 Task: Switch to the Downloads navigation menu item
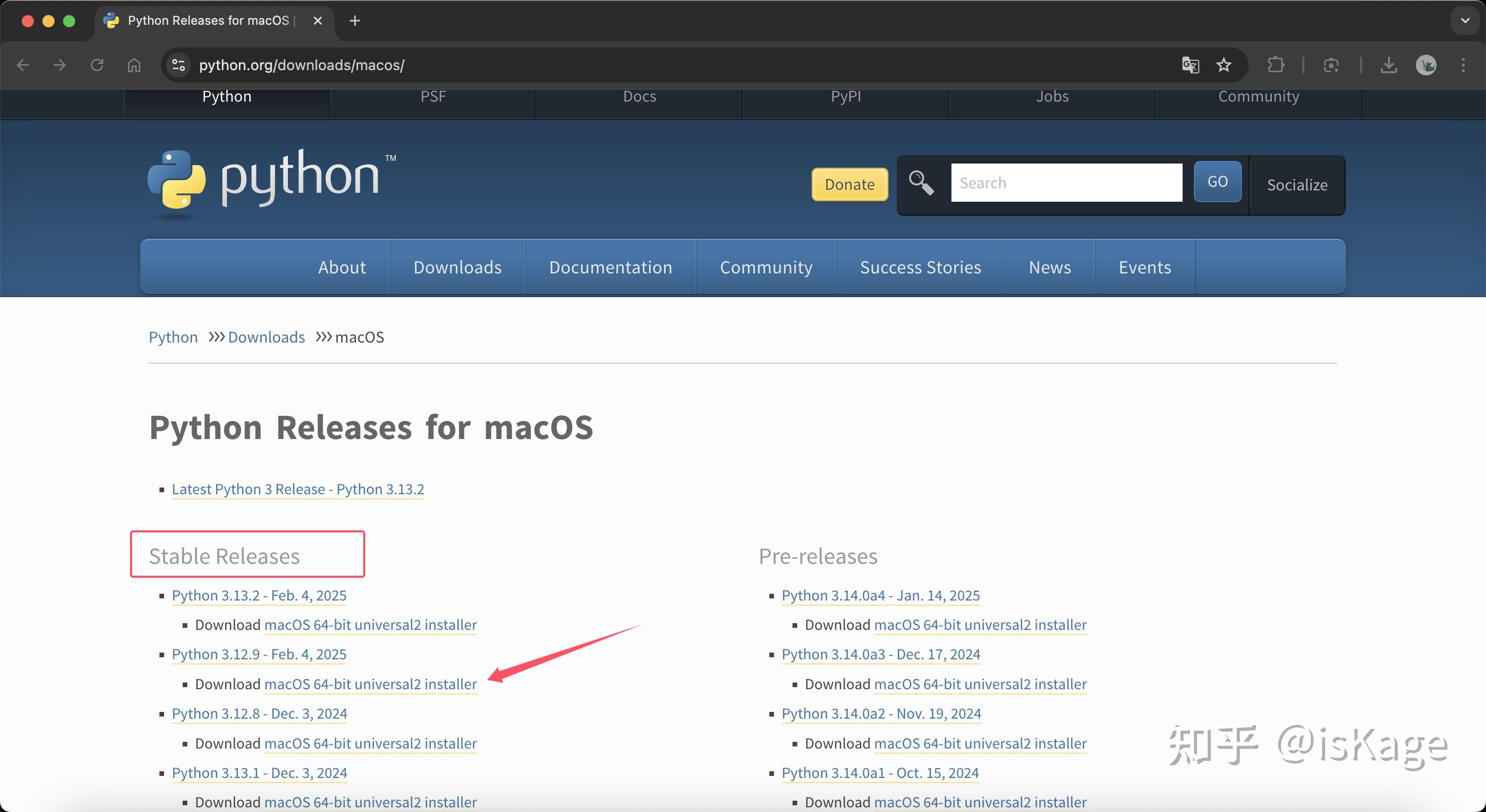pos(457,266)
